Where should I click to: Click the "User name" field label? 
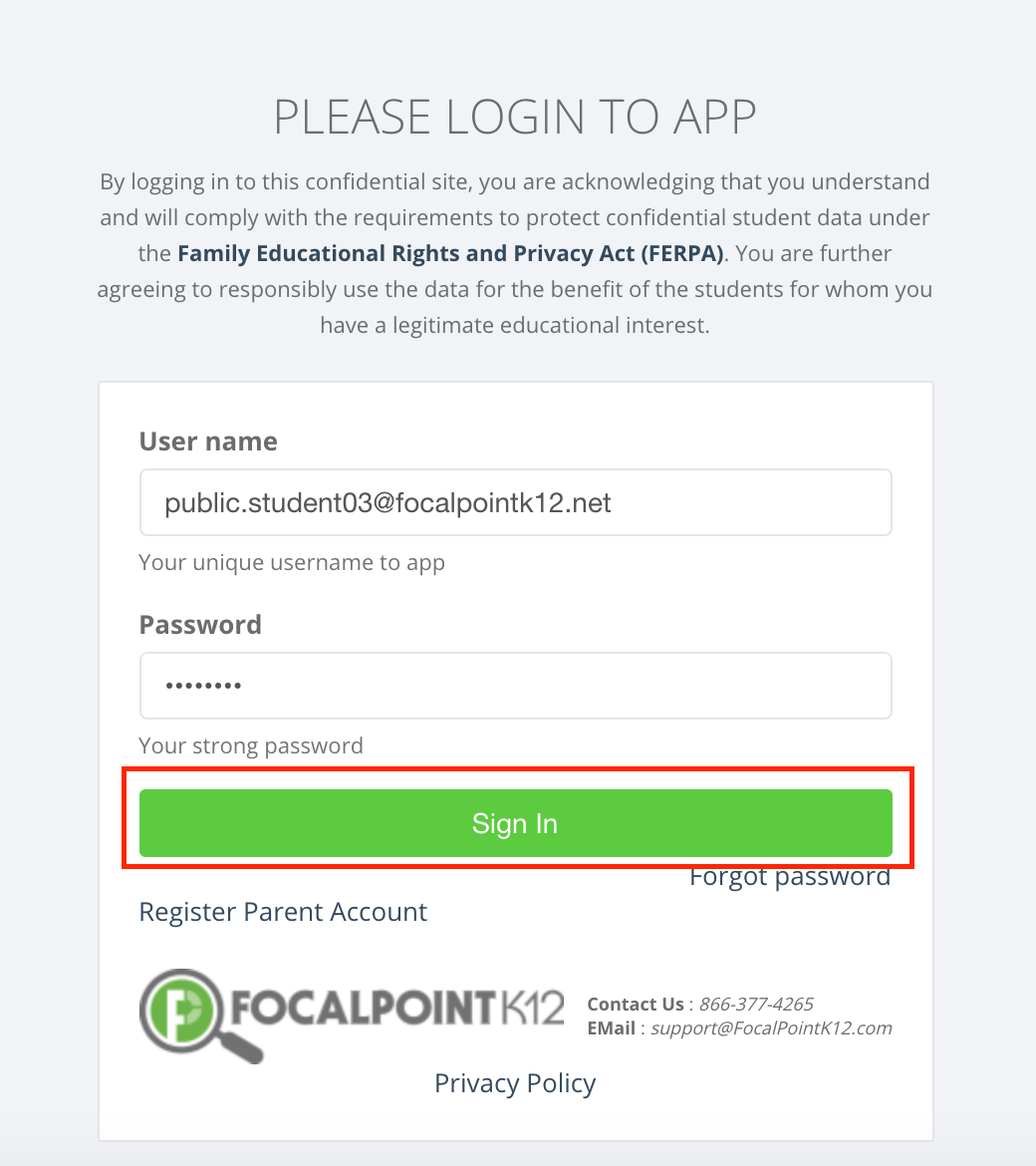(x=208, y=440)
